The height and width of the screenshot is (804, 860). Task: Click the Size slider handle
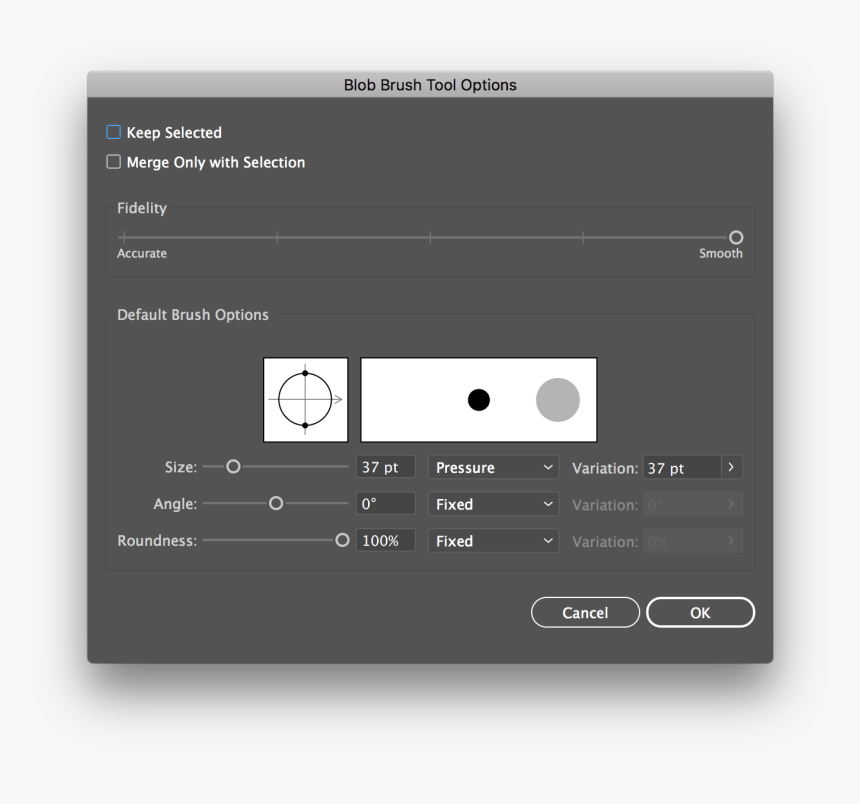click(x=233, y=466)
